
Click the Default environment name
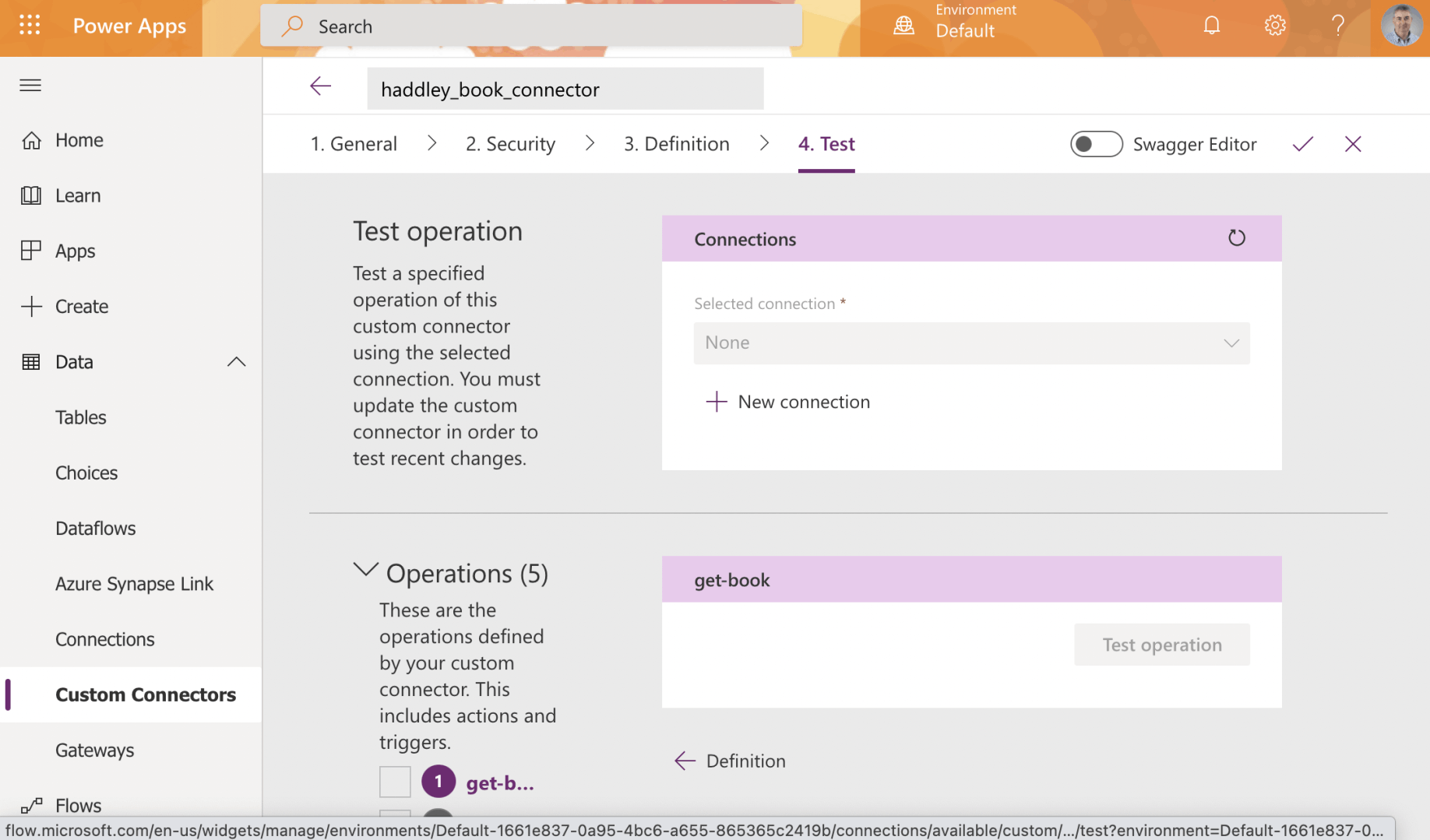pyautogui.click(x=965, y=31)
